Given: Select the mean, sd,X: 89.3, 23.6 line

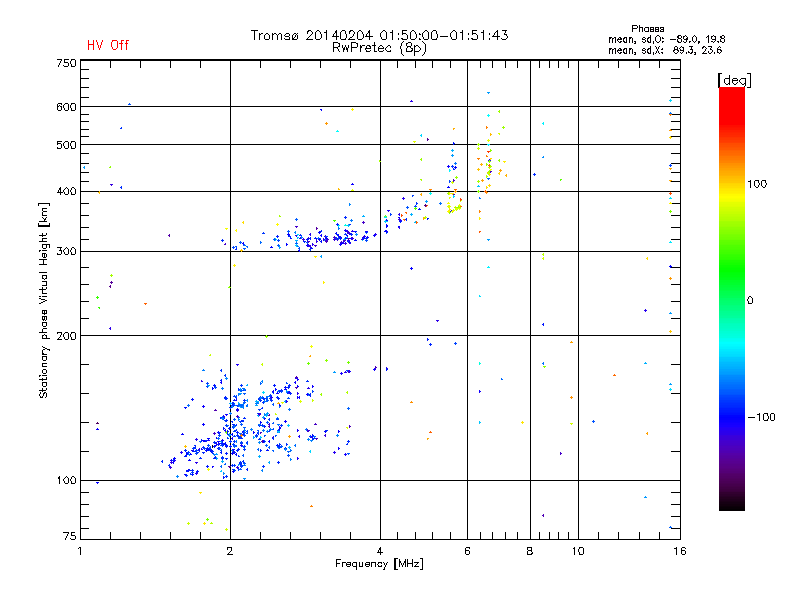Looking at the screenshot, I should (665, 50).
